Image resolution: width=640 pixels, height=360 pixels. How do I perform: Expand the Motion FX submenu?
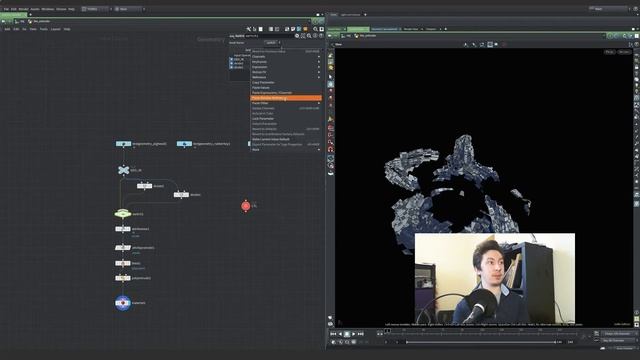286,72
